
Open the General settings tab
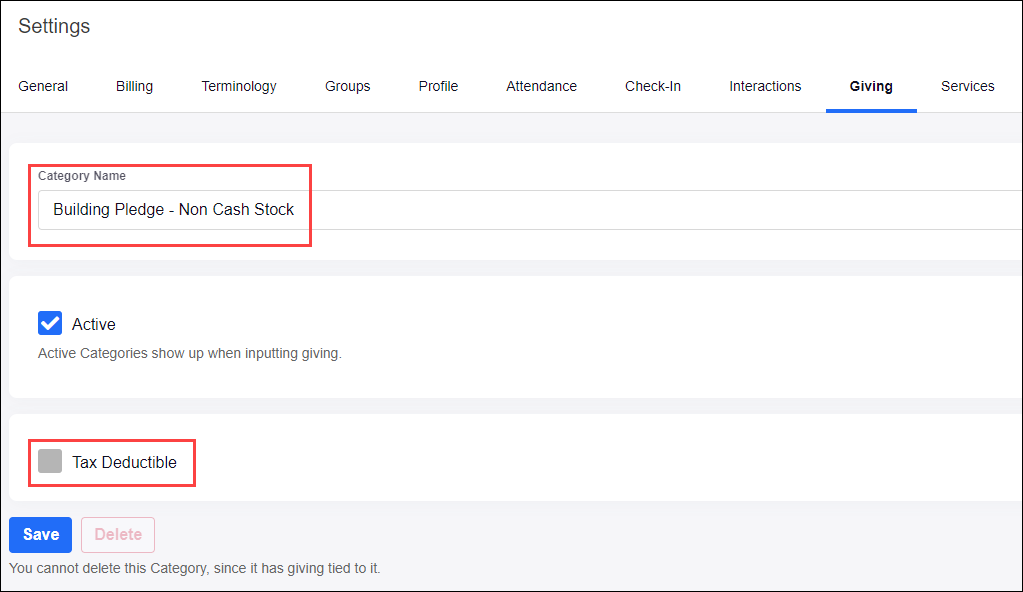pos(43,86)
